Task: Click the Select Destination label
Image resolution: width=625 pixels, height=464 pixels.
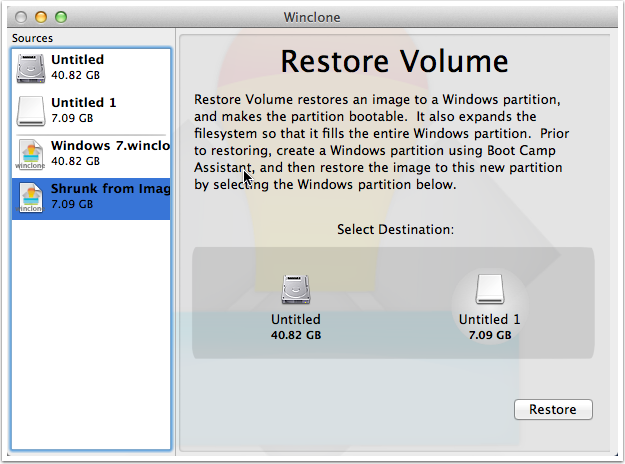Action: (395, 230)
